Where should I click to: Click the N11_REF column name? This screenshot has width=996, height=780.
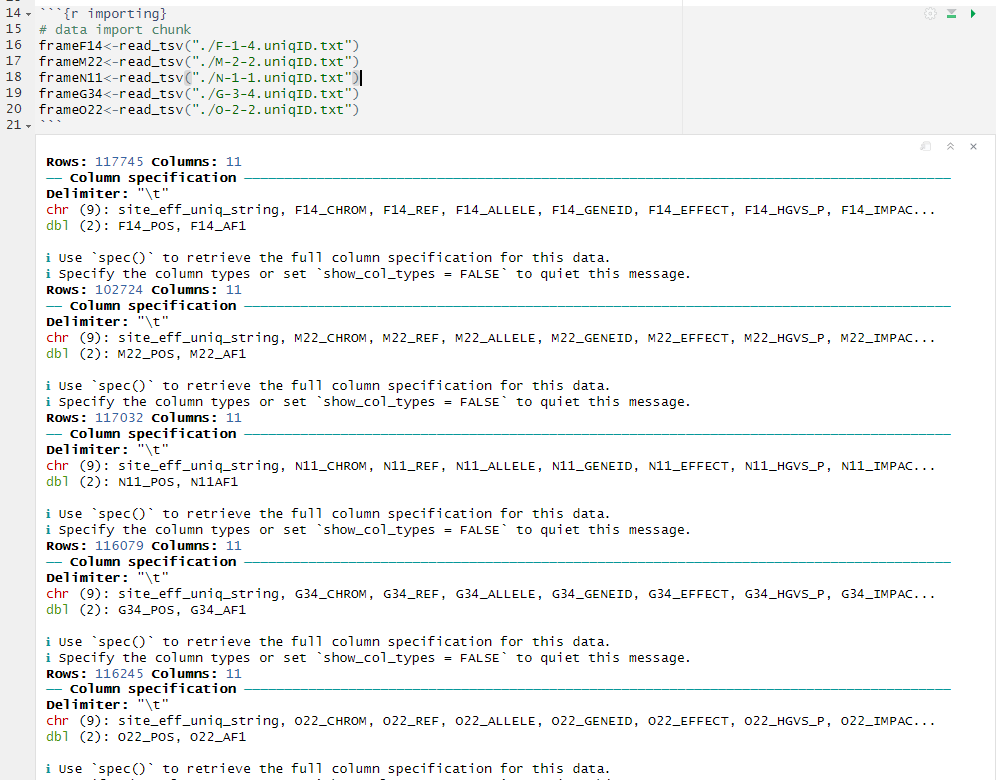(410, 466)
